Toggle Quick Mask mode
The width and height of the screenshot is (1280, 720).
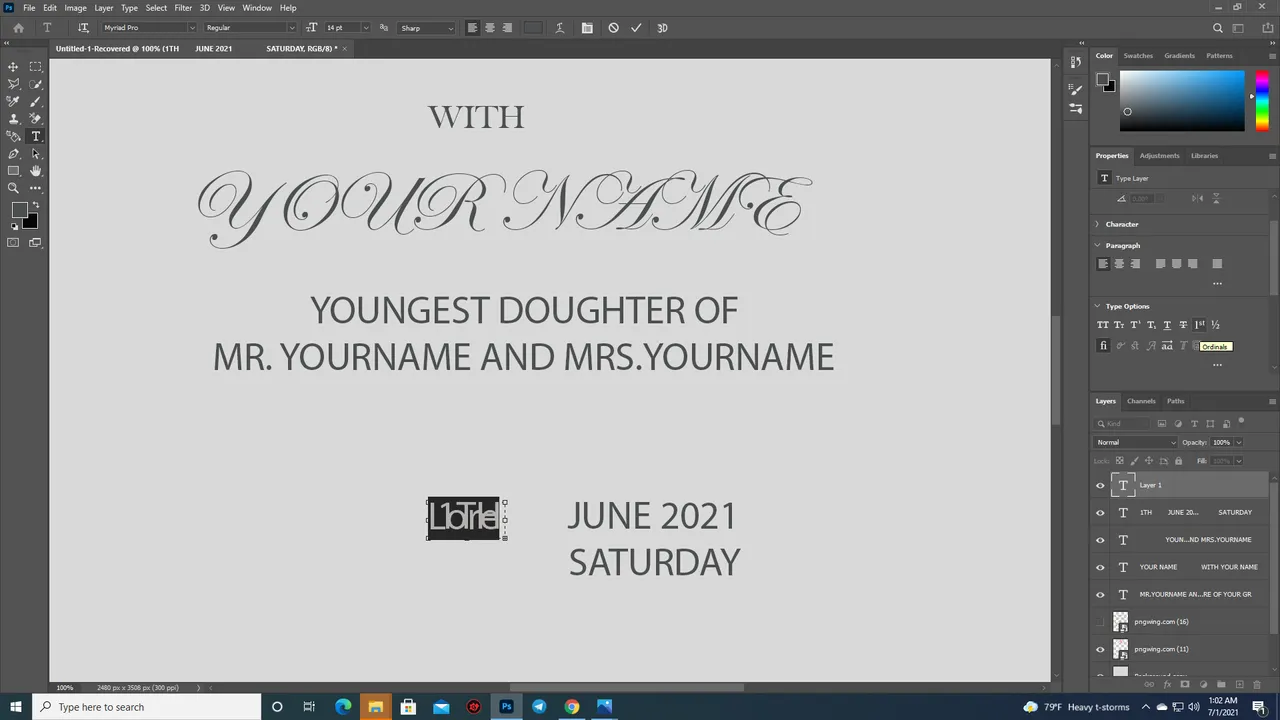(x=13, y=243)
